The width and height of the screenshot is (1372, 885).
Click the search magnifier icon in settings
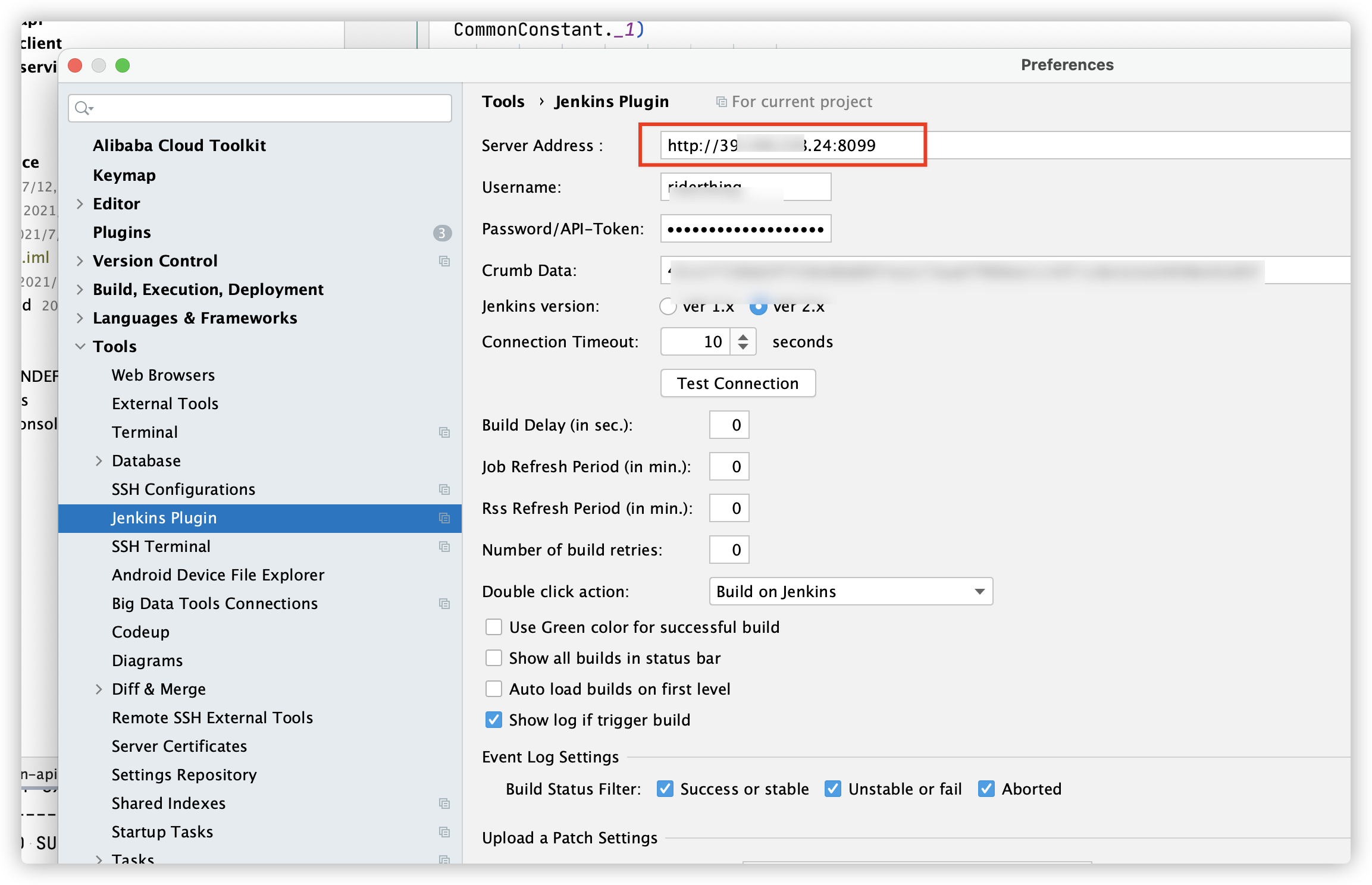click(x=83, y=108)
